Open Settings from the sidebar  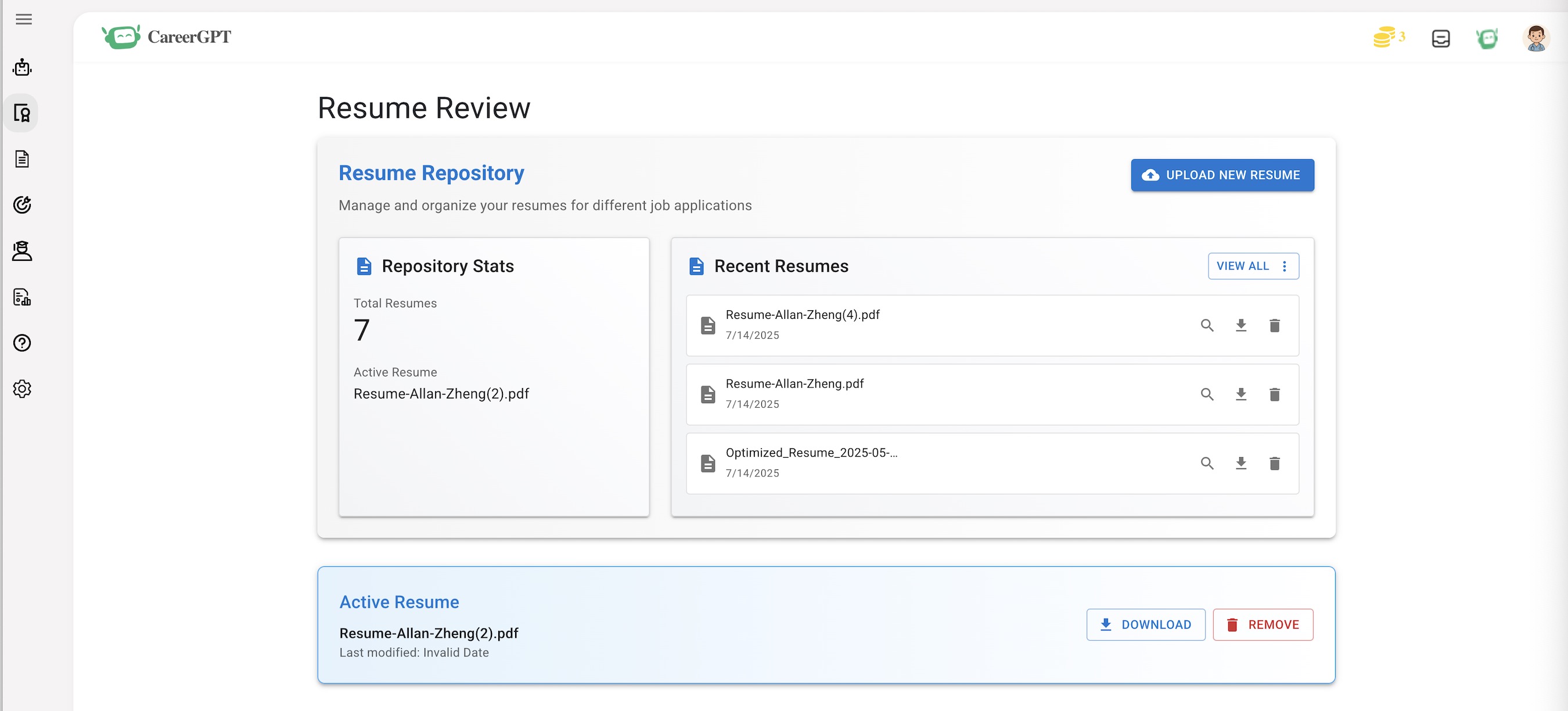23,390
